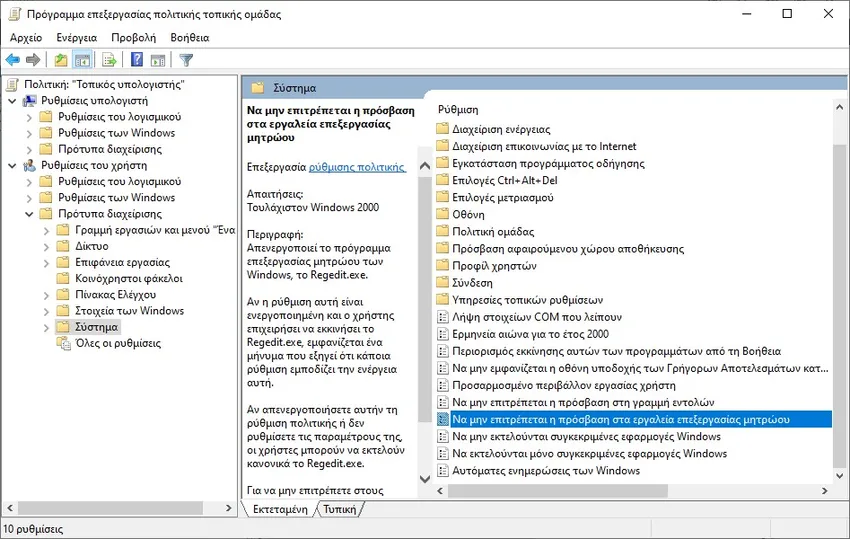
Task: Click the settings list scroll right arrow
Action: [825, 491]
